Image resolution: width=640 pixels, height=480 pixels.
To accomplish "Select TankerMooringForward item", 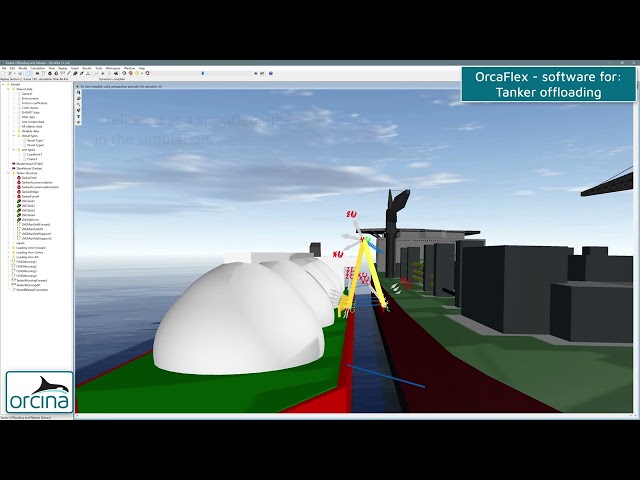I will (x=31, y=280).
